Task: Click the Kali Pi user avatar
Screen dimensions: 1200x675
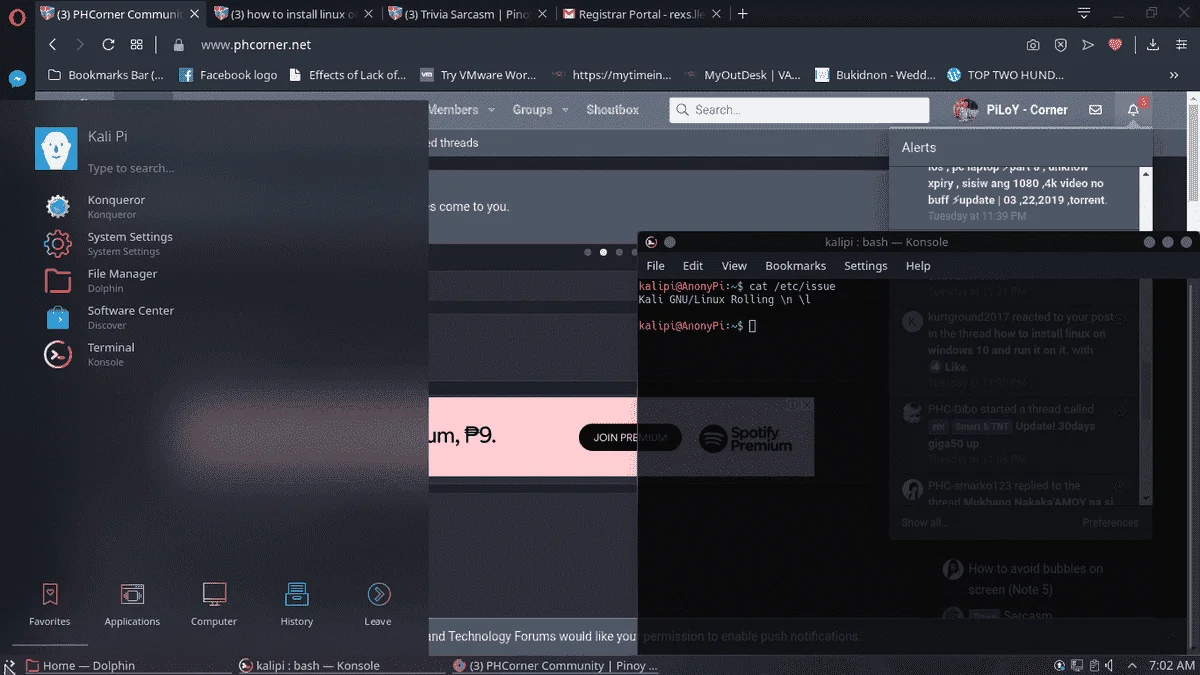Action: coord(56,149)
